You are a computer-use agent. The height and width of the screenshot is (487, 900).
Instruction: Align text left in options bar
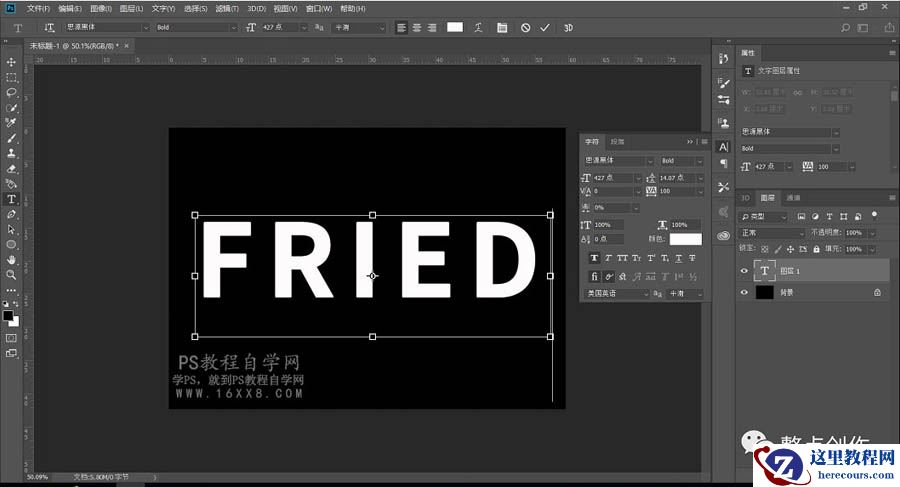[401, 28]
